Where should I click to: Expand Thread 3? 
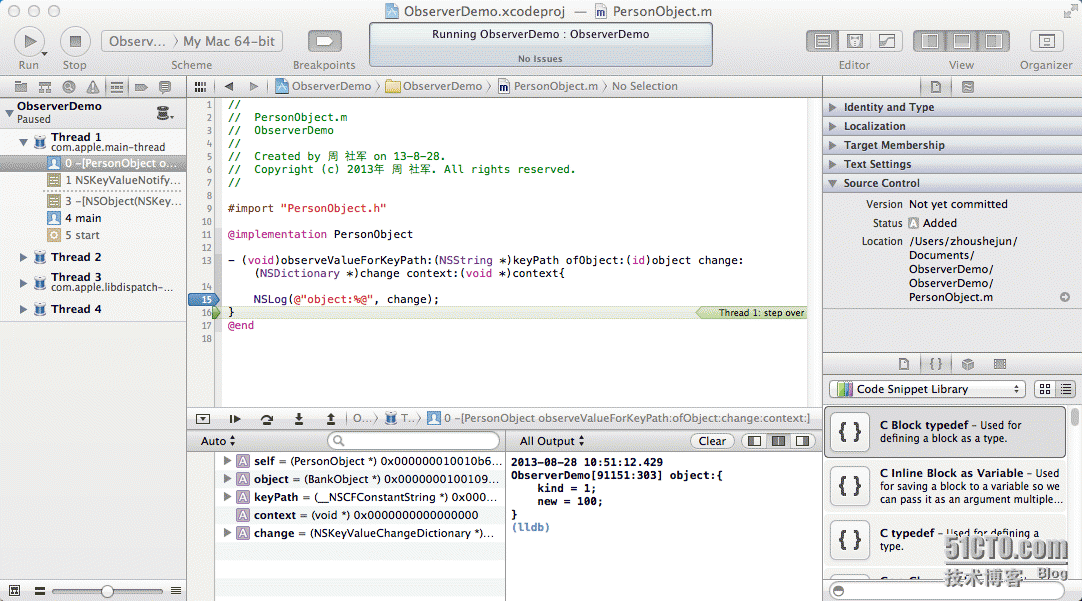(23, 282)
